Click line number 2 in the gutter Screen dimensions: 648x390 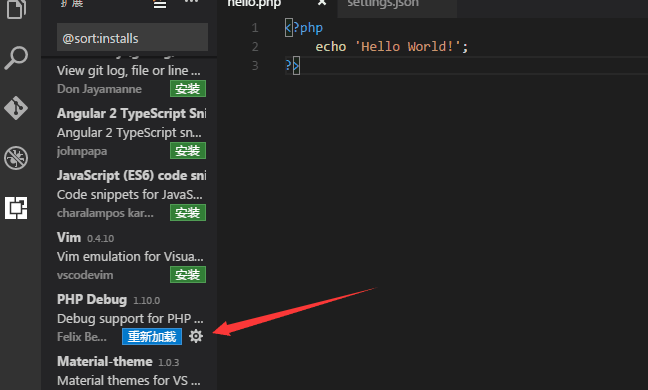tap(255, 47)
